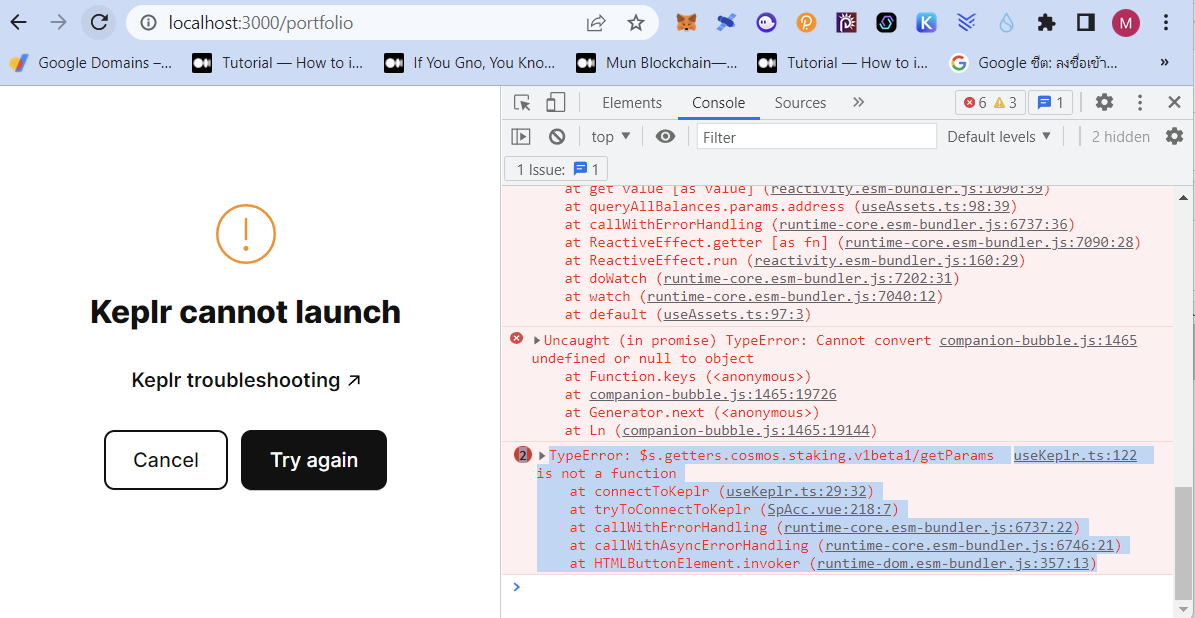The image size is (1195, 618).
Task: Switch to the Elements tab
Action: pyautogui.click(x=632, y=103)
